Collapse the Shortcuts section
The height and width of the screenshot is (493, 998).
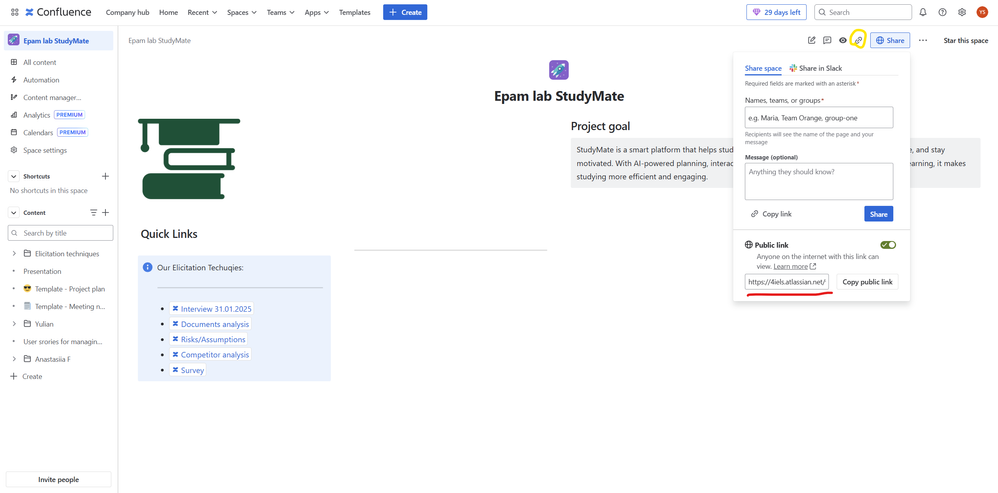click(x=14, y=176)
